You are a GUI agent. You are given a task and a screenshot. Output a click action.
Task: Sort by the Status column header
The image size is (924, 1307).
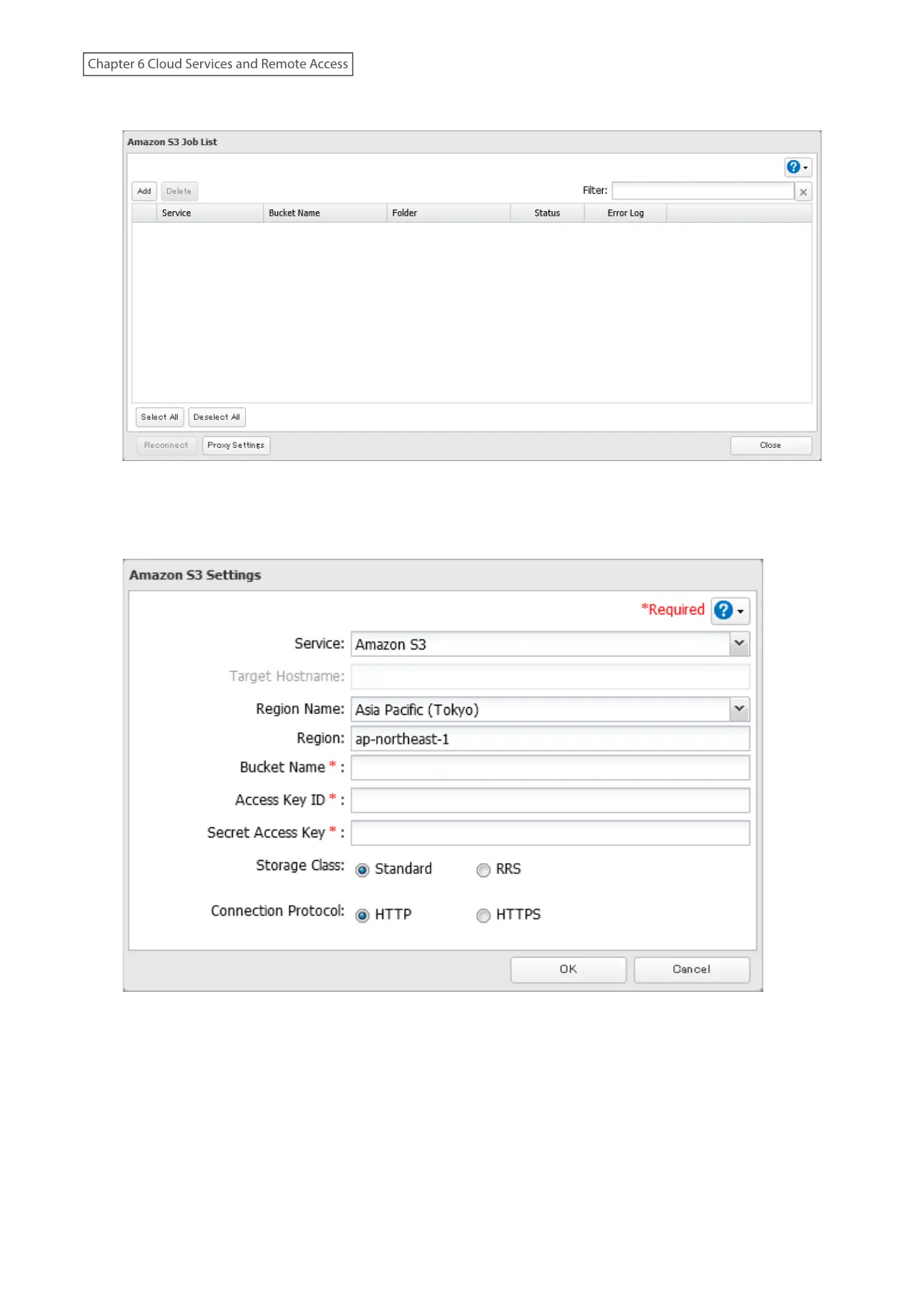pos(547,213)
